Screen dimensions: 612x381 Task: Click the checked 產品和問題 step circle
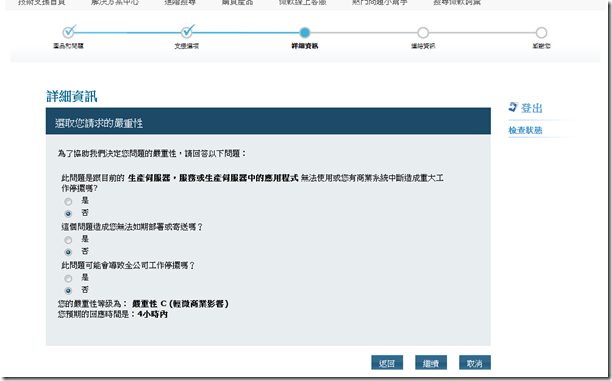tap(69, 32)
